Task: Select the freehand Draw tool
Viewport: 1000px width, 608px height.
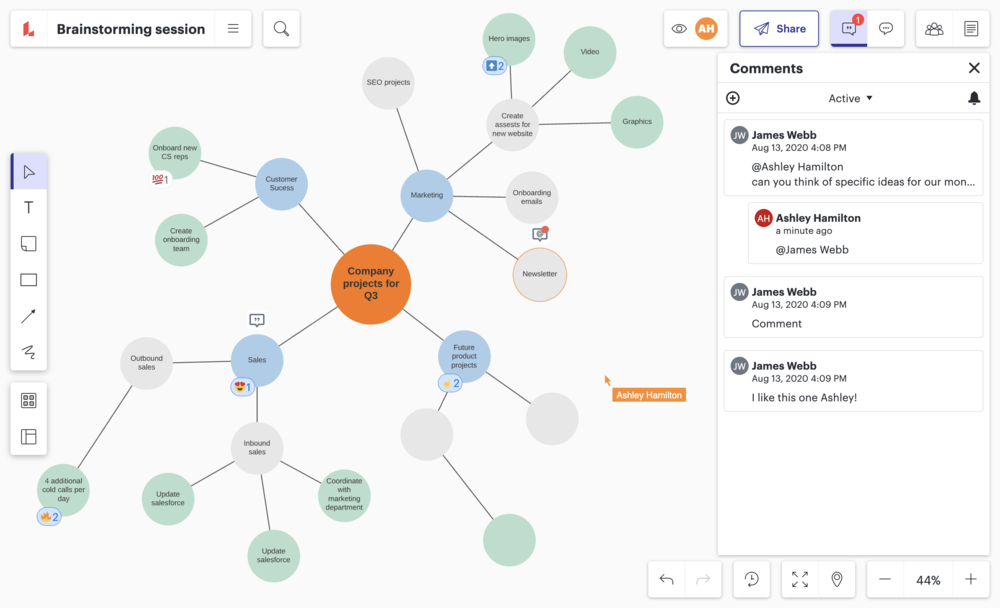Action: 29,352
